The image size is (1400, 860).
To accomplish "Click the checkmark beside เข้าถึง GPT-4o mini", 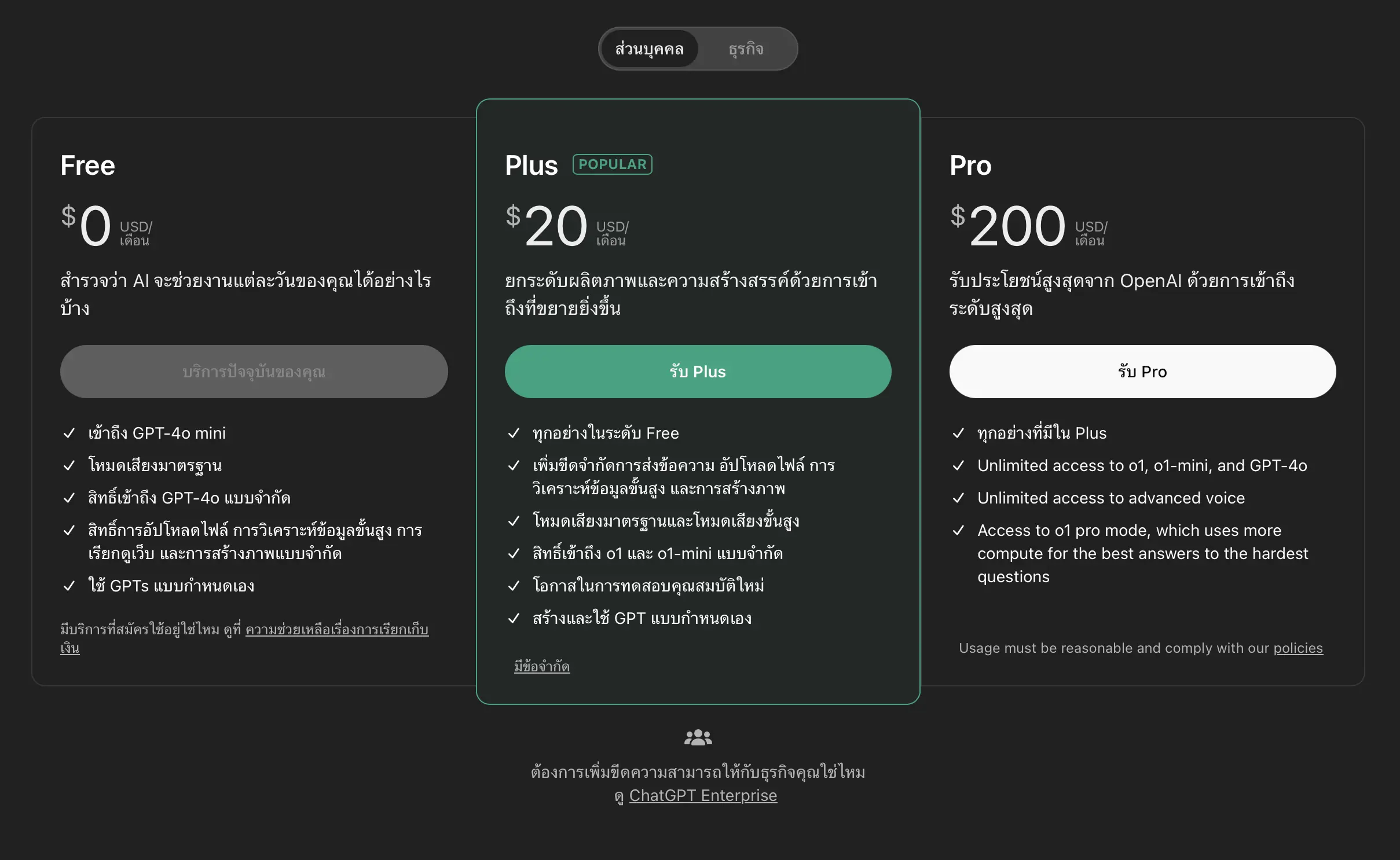I will 69,433.
